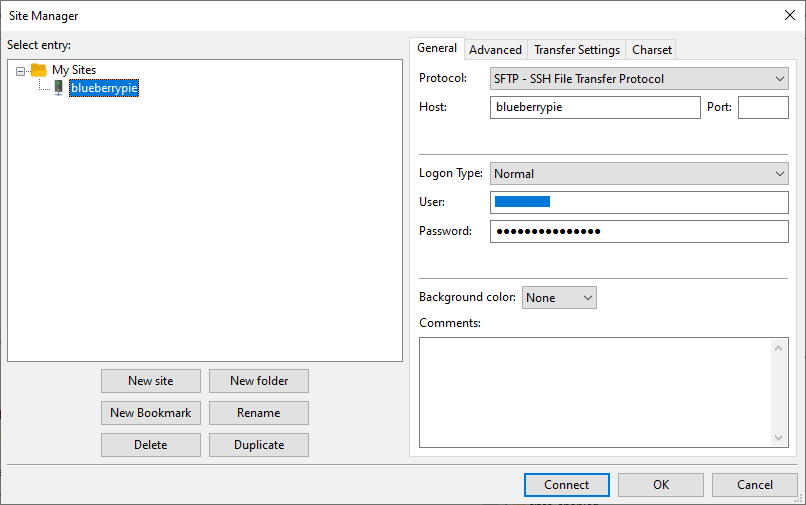The image size is (806, 505).
Task: Confirm with the OK button
Action: (661, 485)
